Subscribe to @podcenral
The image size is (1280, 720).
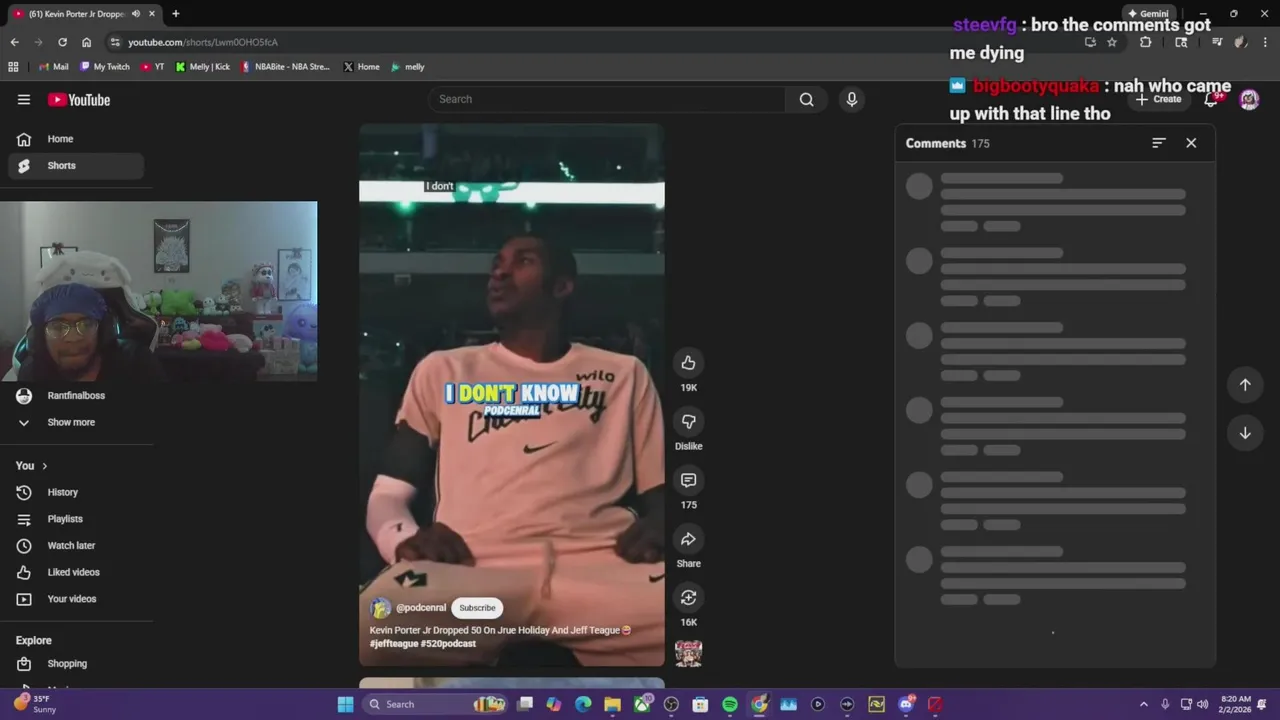[x=477, y=608]
